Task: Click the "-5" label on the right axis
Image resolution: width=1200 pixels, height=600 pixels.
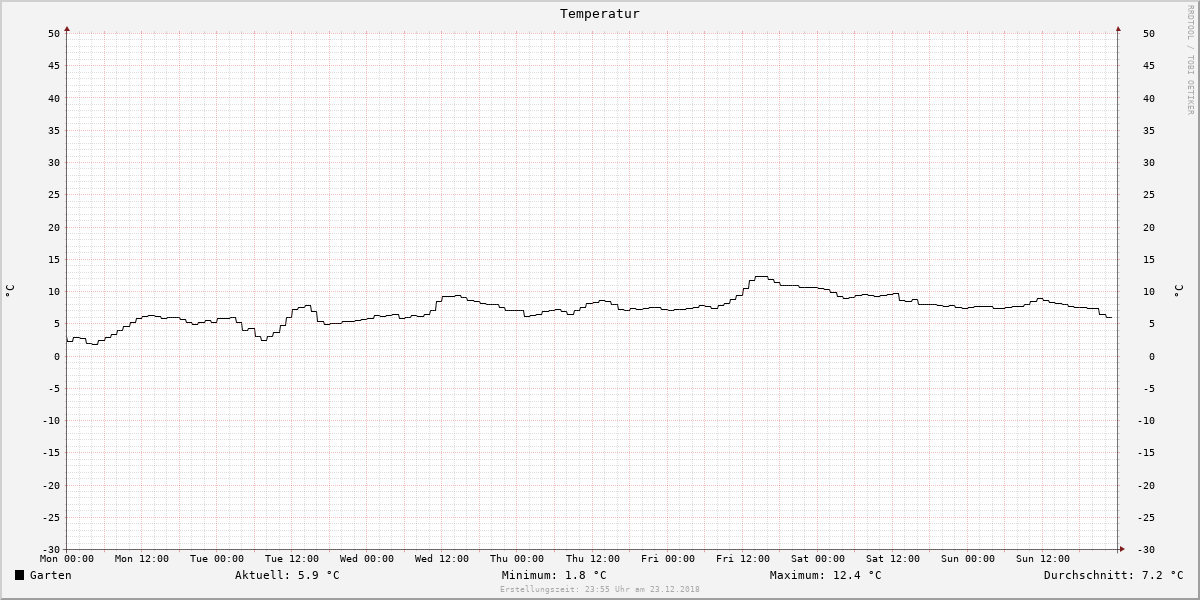Action: [1149, 389]
